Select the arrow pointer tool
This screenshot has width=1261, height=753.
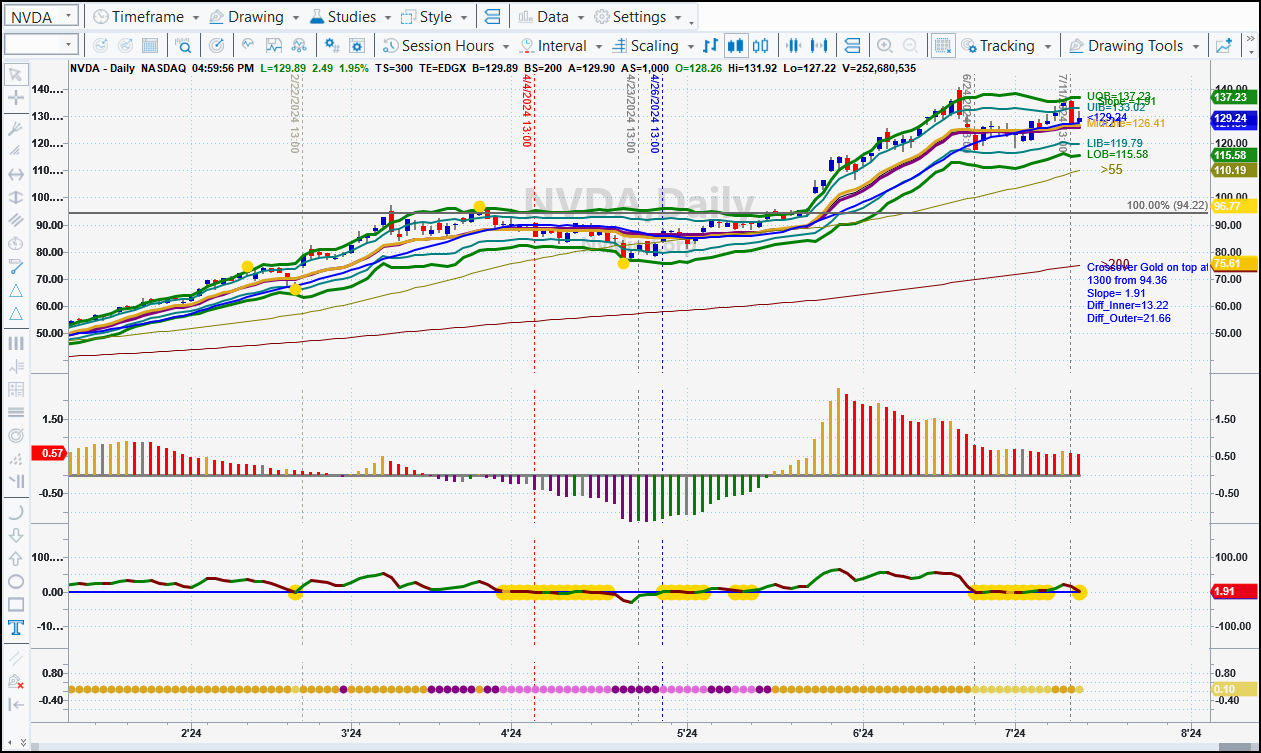point(16,75)
